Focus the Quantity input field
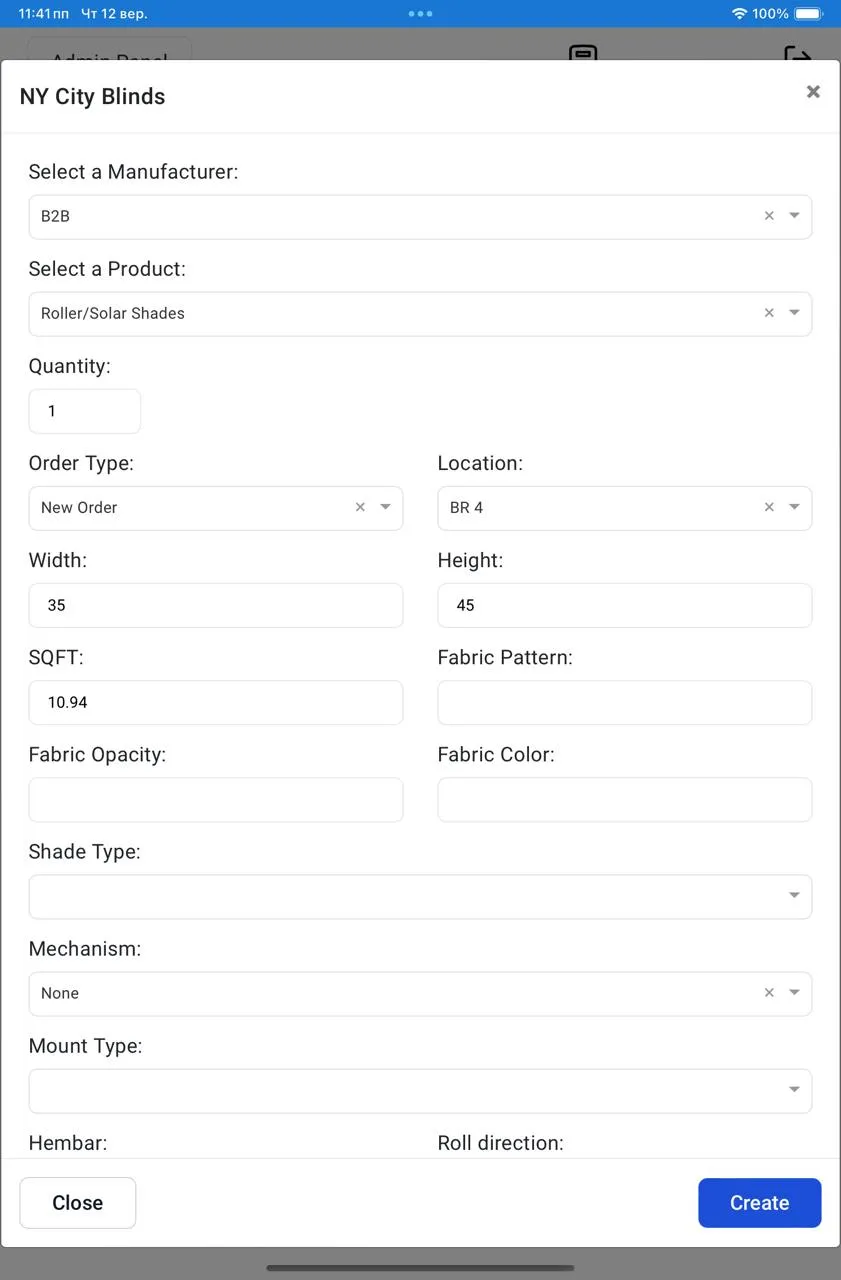841x1280 pixels. (85, 411)
